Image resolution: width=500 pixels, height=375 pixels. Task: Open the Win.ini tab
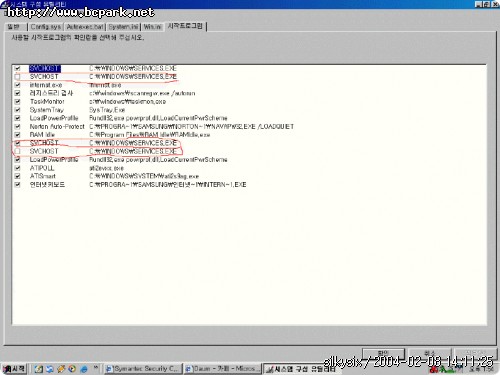[153, 27]
